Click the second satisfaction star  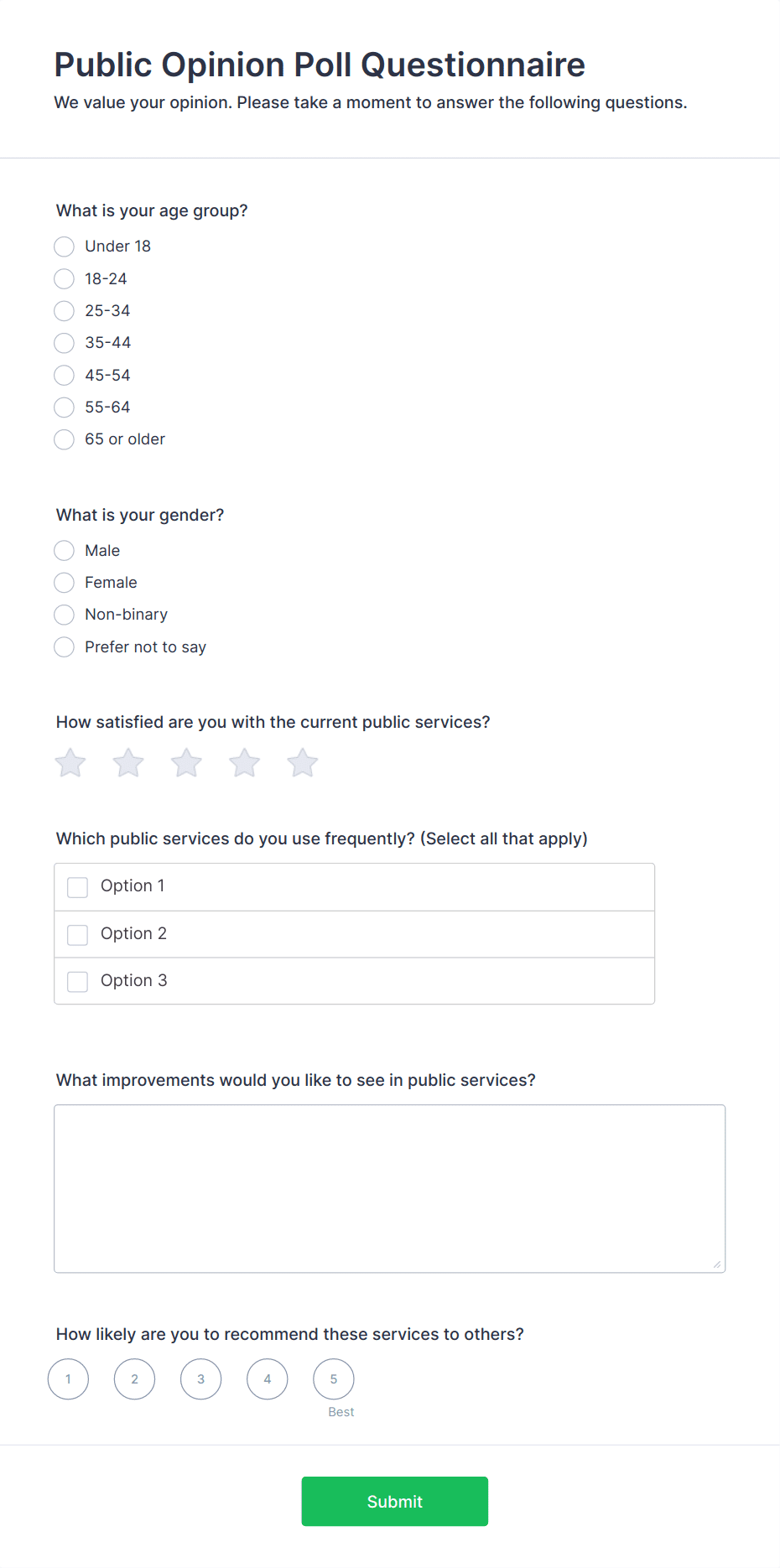pyautogui.click(x=127, y=763)
